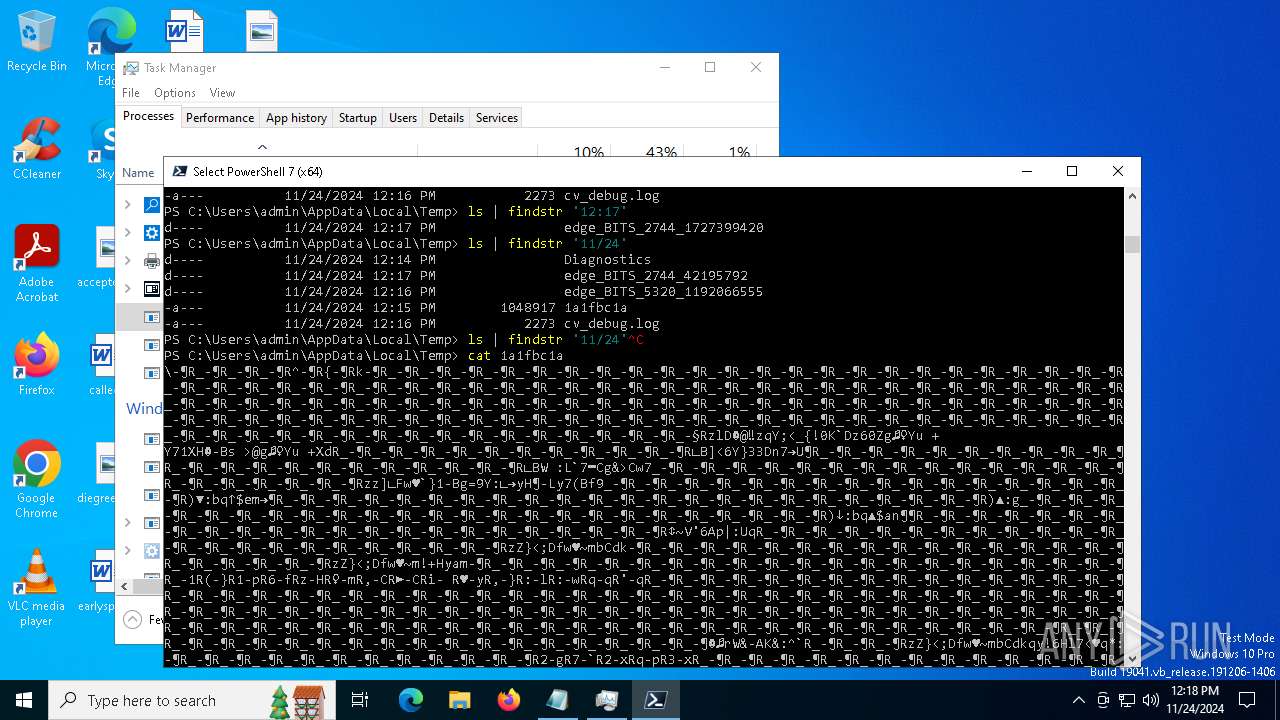This screenshot has height=720, width=1280.
Task: Switch to Task Manager via taskbar icon
Action: [607, 700]
